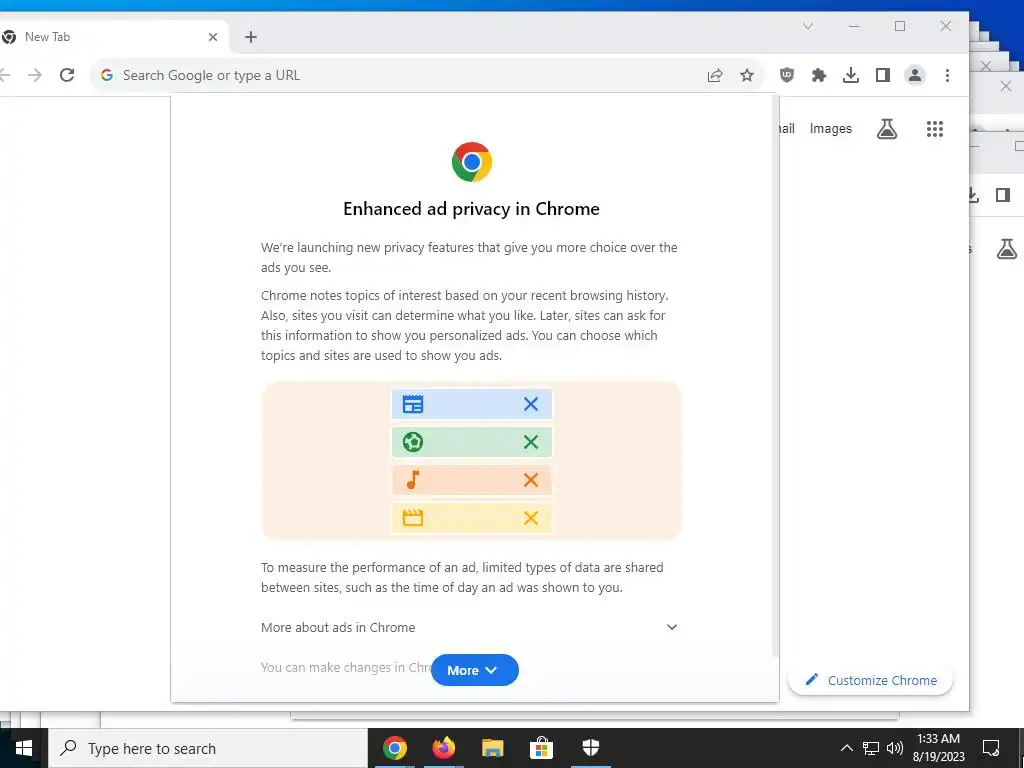The image size is (1024, 768).
Task: Open the profile avatar menu
Action: [915, 75]
